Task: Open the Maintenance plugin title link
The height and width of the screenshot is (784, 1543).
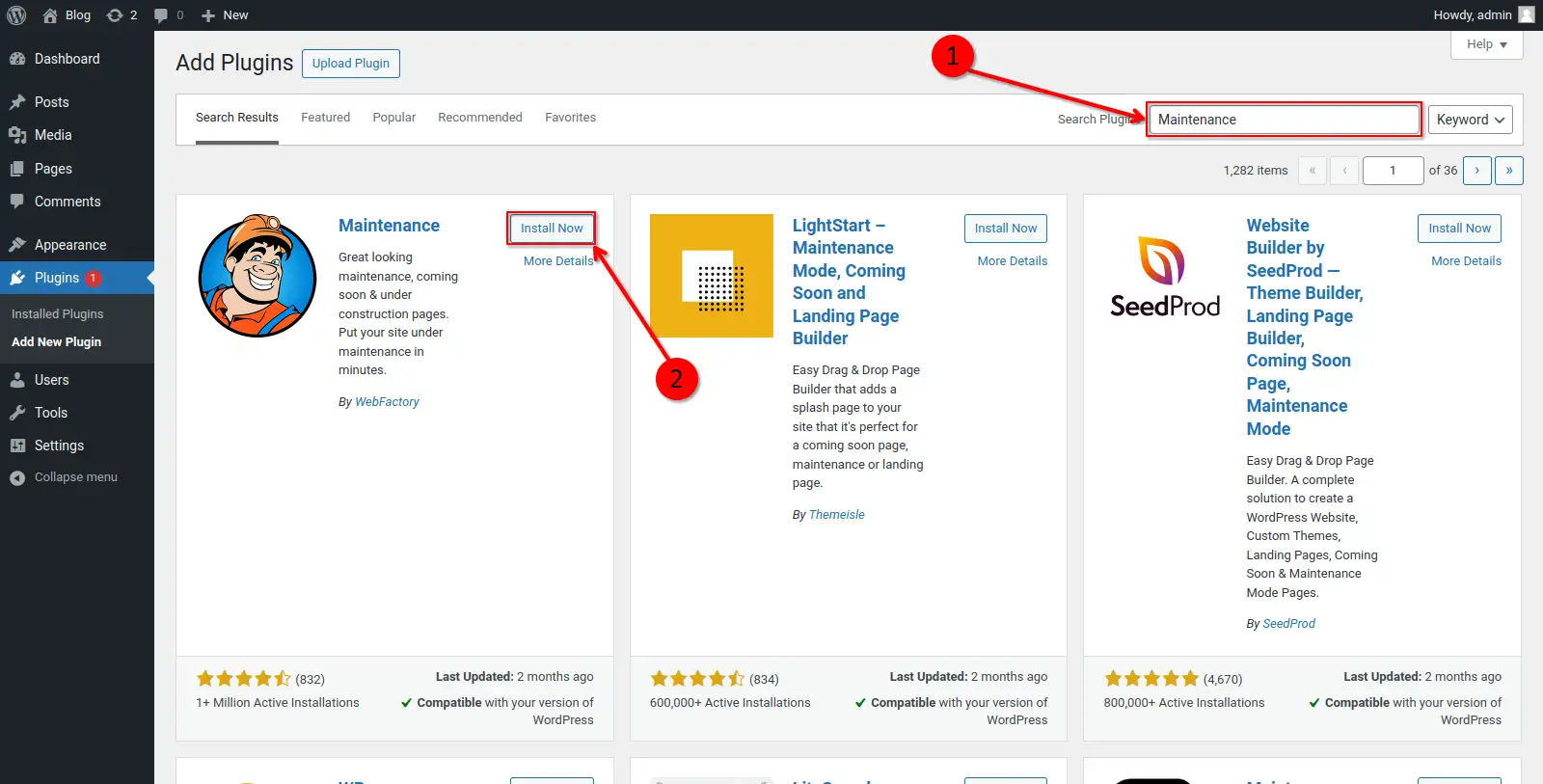Action: pos(389,226)
